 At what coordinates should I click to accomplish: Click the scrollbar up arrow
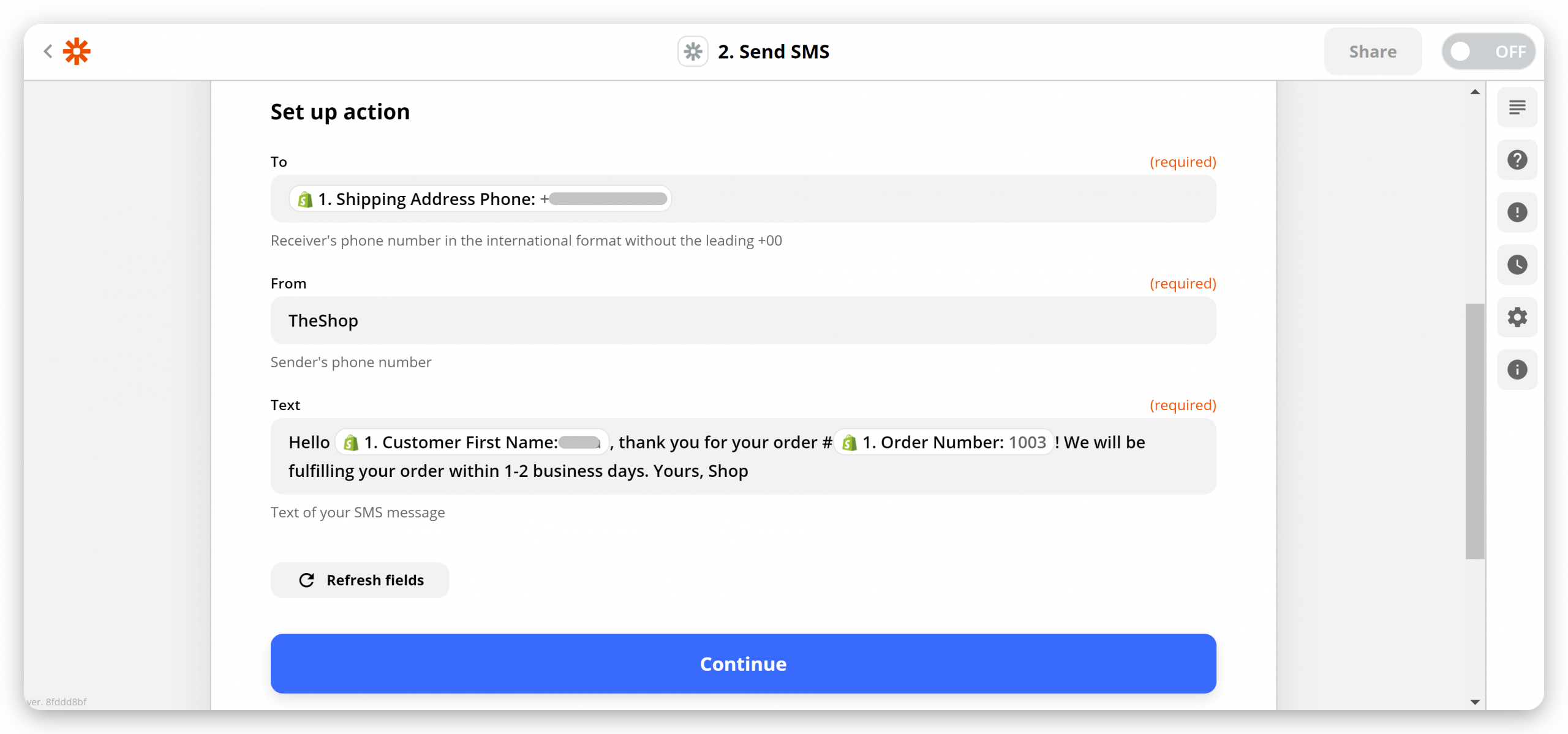(x=1475, y=92)
